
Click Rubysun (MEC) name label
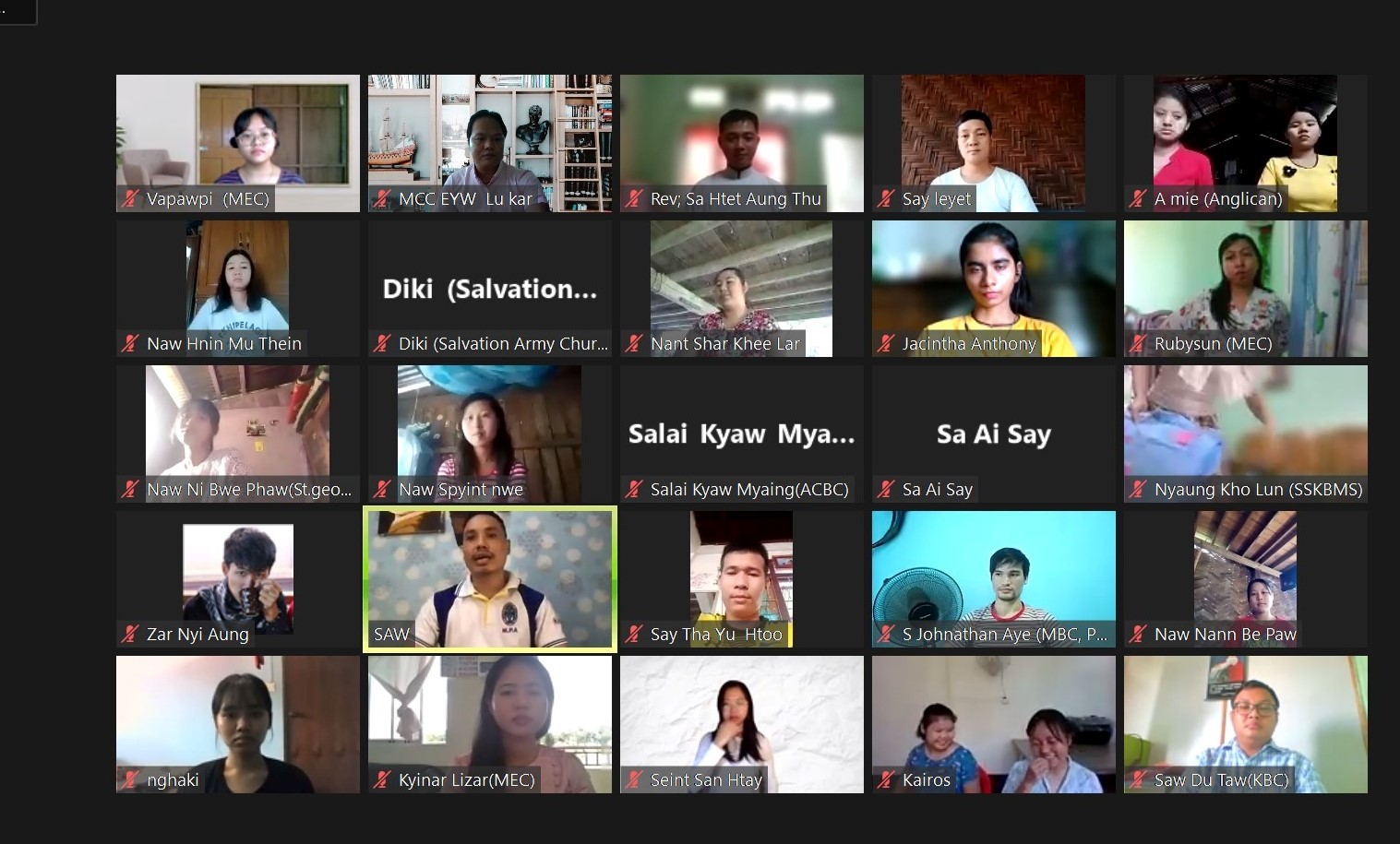pos(1213,343)
